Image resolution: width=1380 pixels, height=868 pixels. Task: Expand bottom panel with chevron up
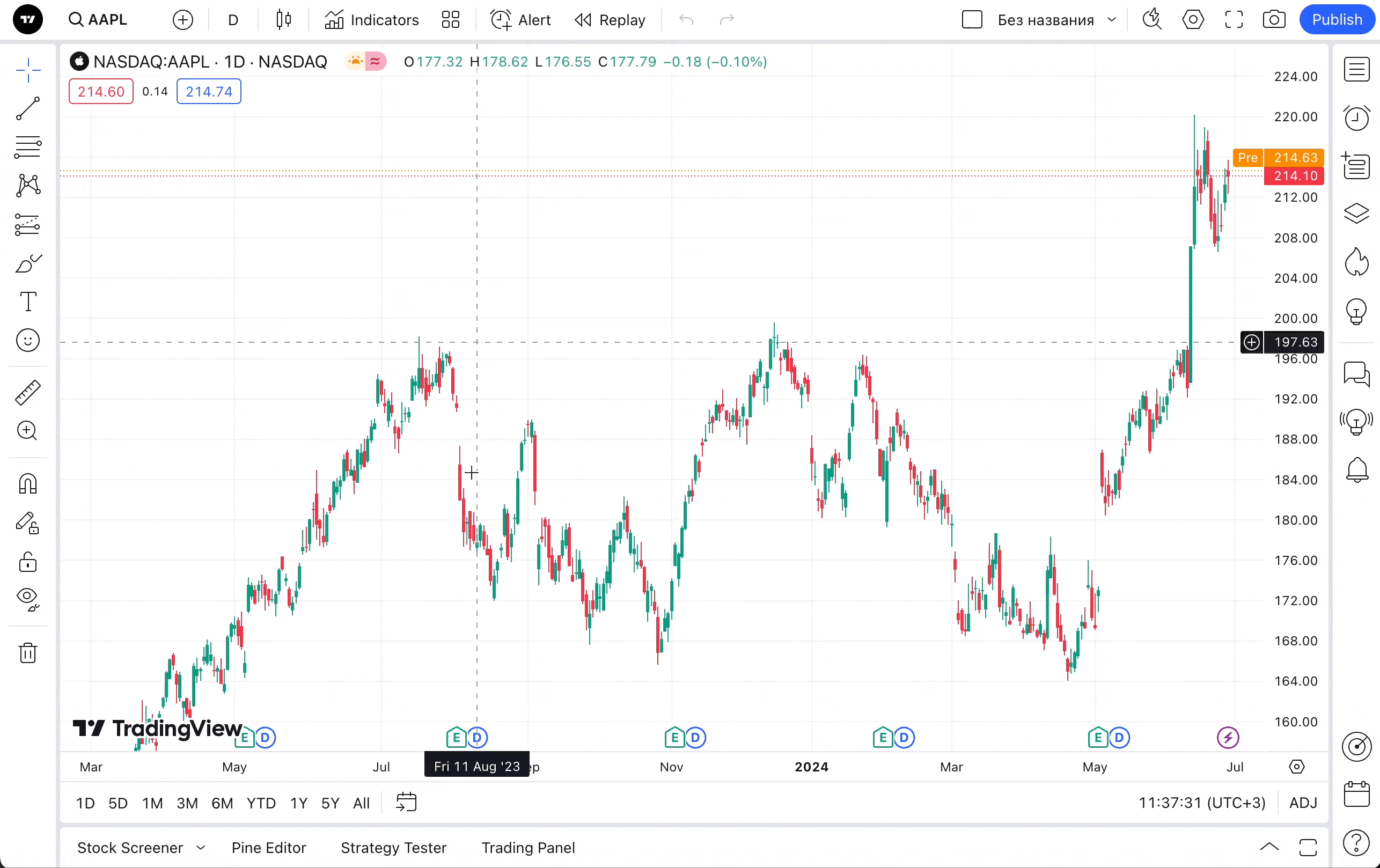(1269, 847)
